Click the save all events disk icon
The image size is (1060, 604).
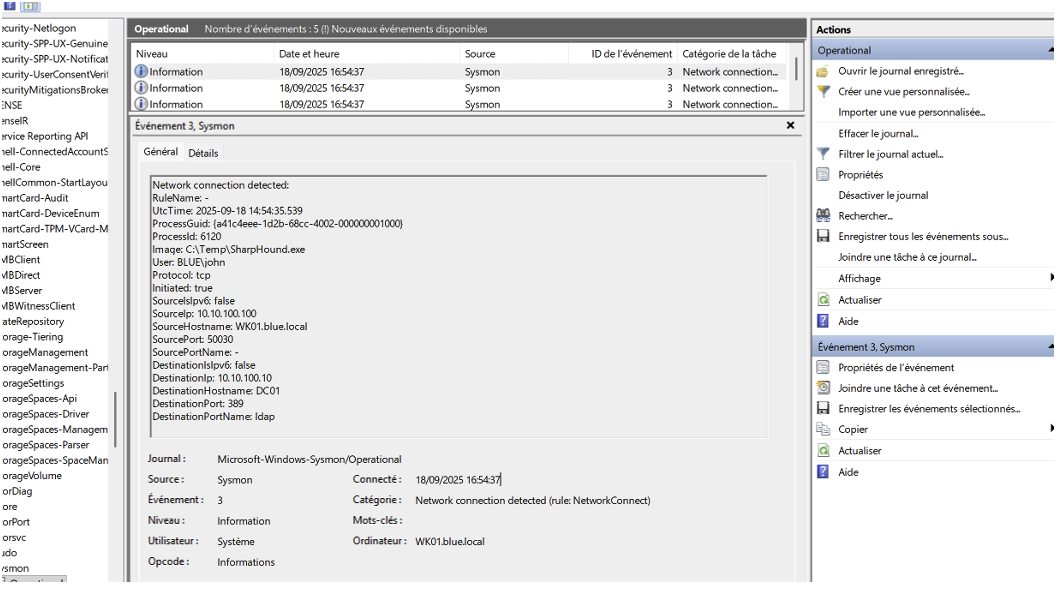(x=823, y=237)
